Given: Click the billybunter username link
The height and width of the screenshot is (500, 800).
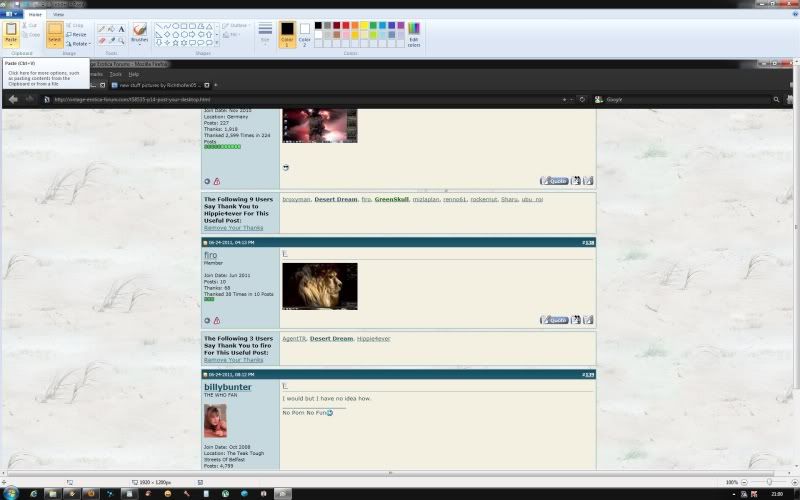Looking at the screenshot, I should tap(227, 387).
